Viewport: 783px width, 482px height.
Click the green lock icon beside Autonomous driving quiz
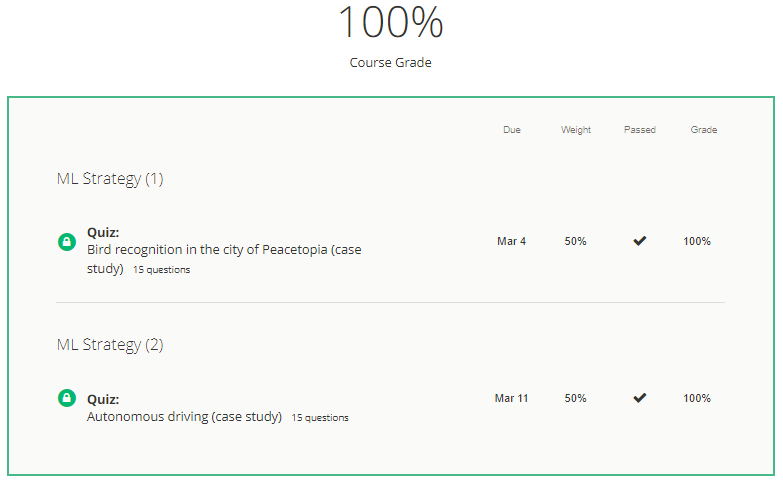(x=67, y=398)
